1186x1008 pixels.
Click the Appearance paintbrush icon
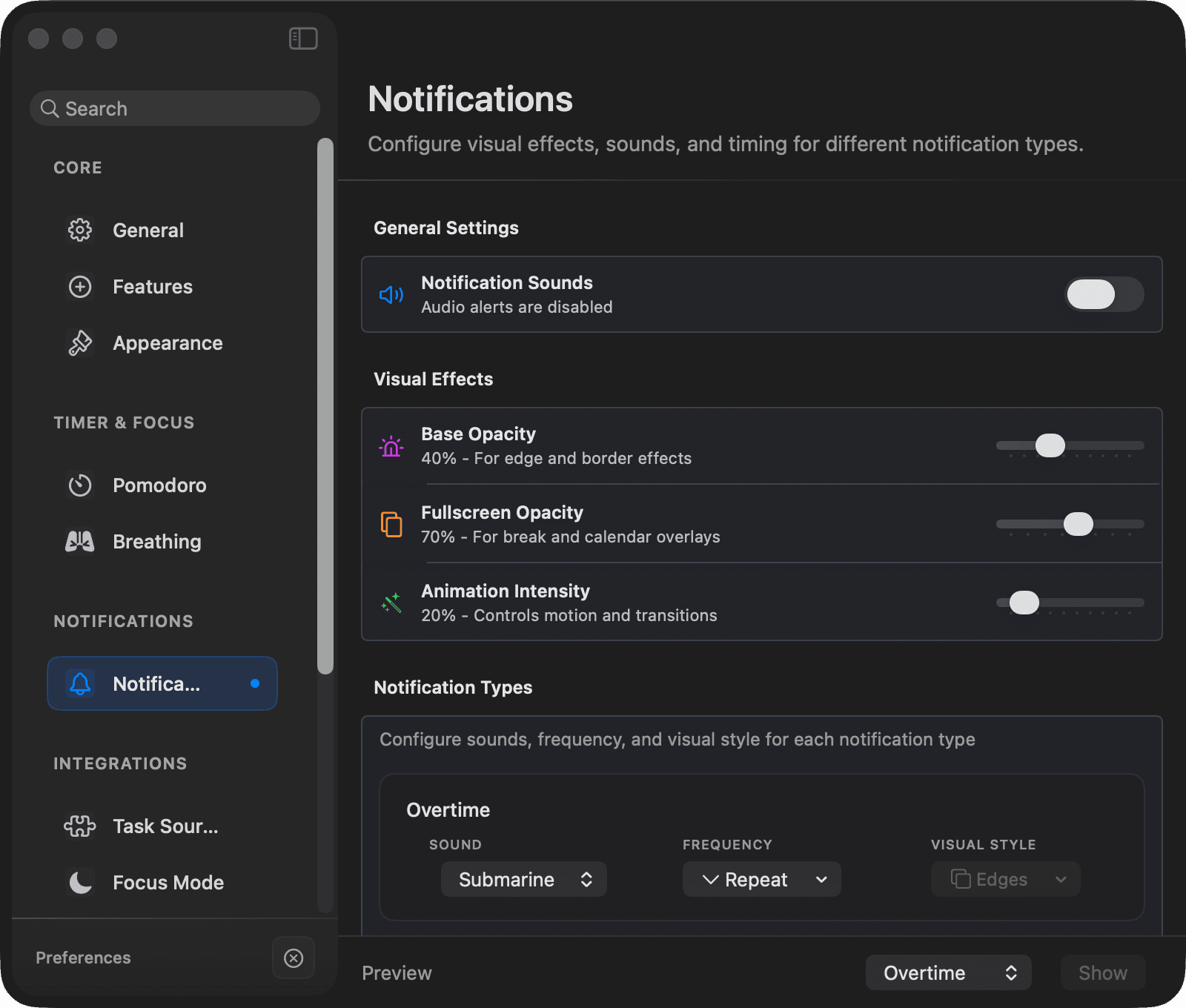[x=80, y=343]
